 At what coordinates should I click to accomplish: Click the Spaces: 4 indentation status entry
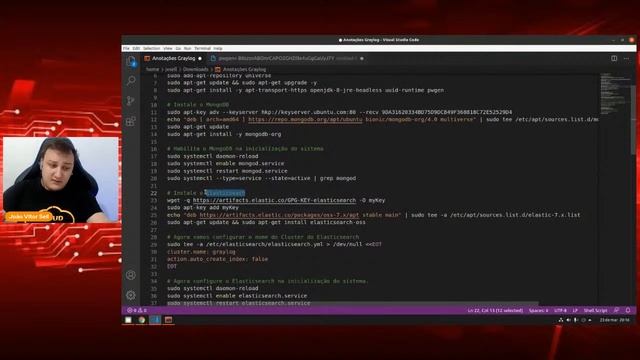tap(538, 311)
